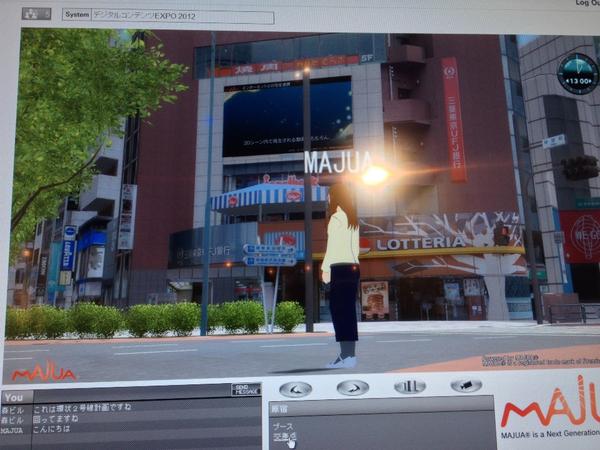
Task: Click the turn-left arrow round button
Action: [x=295, y=390]
